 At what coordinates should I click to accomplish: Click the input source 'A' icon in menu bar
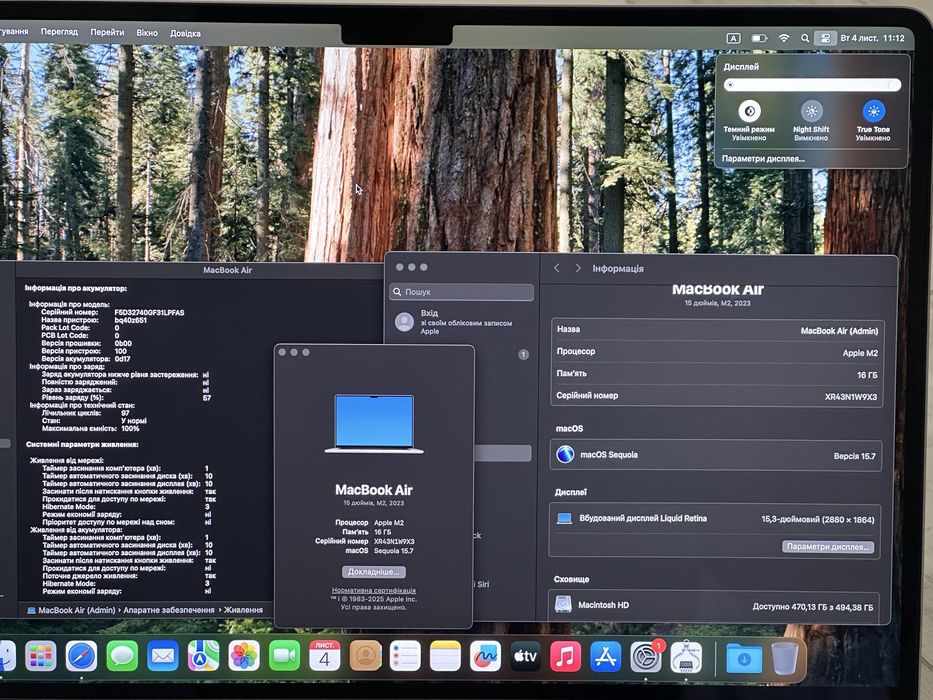(x=734, y=38)
